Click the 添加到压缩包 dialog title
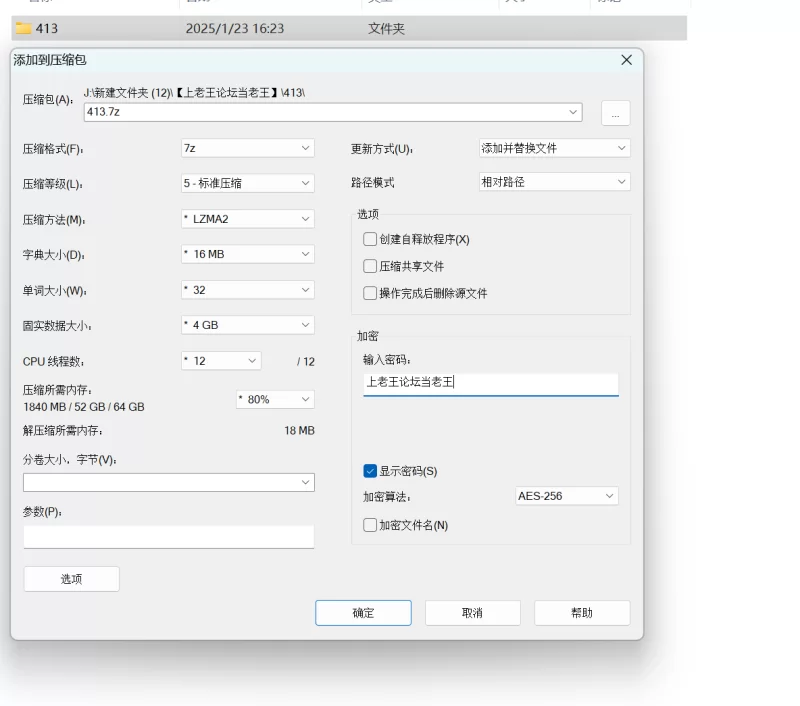Viewport: 800px width, 706px height. pyautogui.click(x=50, y=60)
